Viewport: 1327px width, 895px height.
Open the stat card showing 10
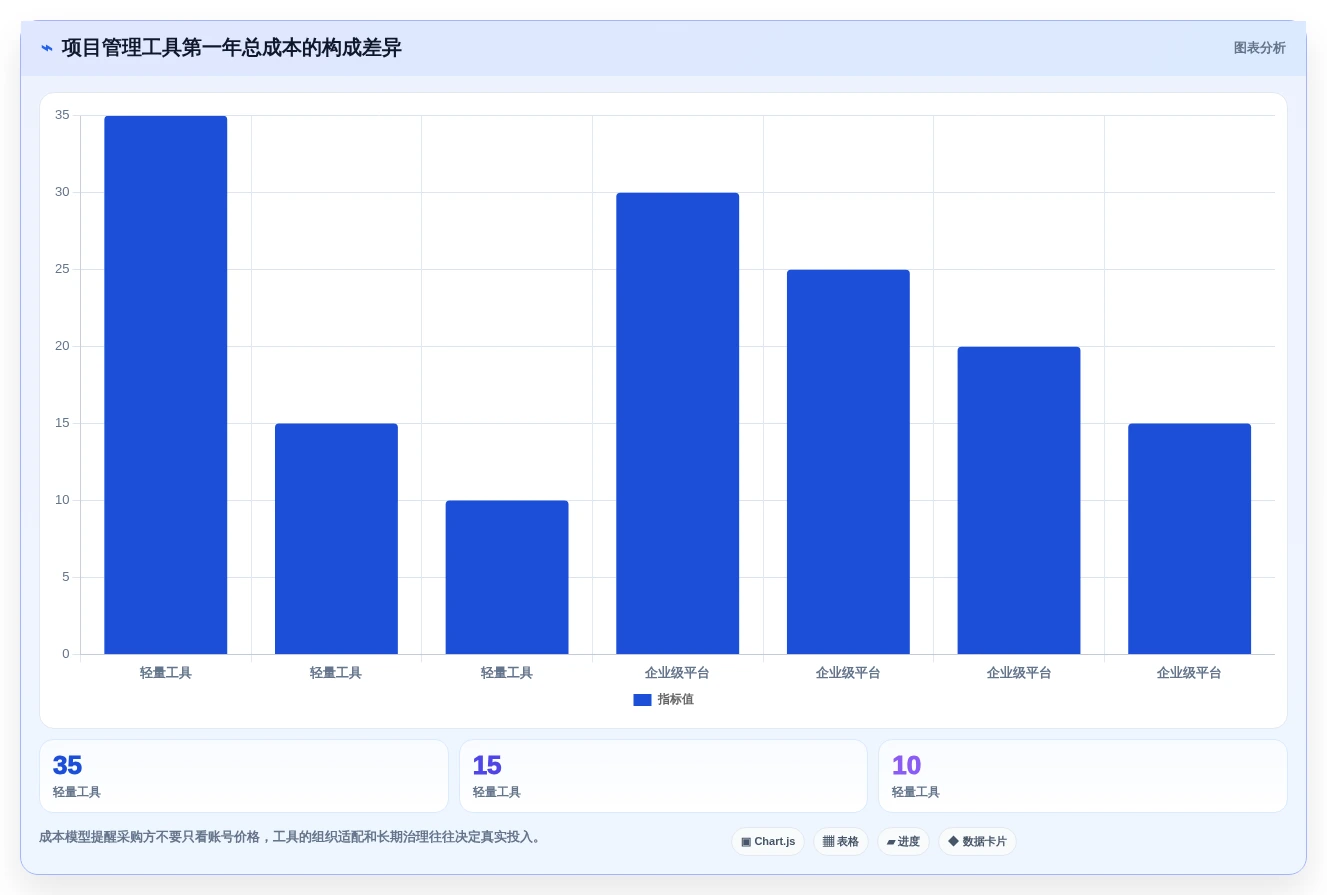click(1083, 776)
